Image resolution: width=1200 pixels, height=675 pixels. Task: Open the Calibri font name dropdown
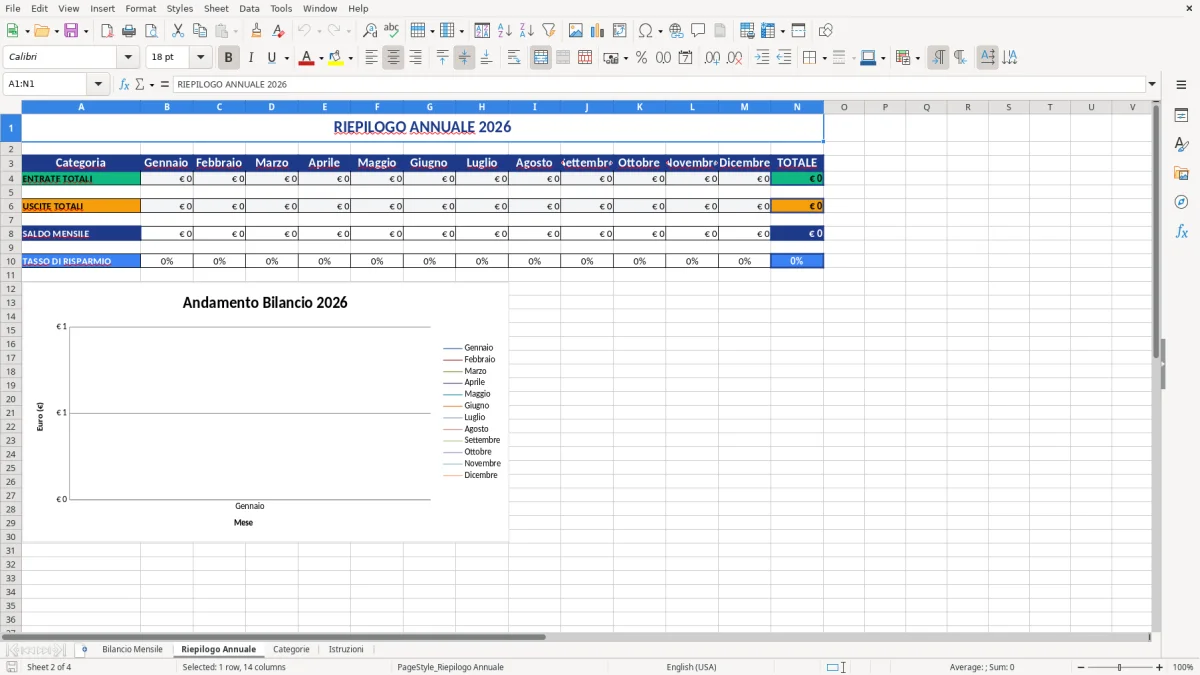[128, 58]
